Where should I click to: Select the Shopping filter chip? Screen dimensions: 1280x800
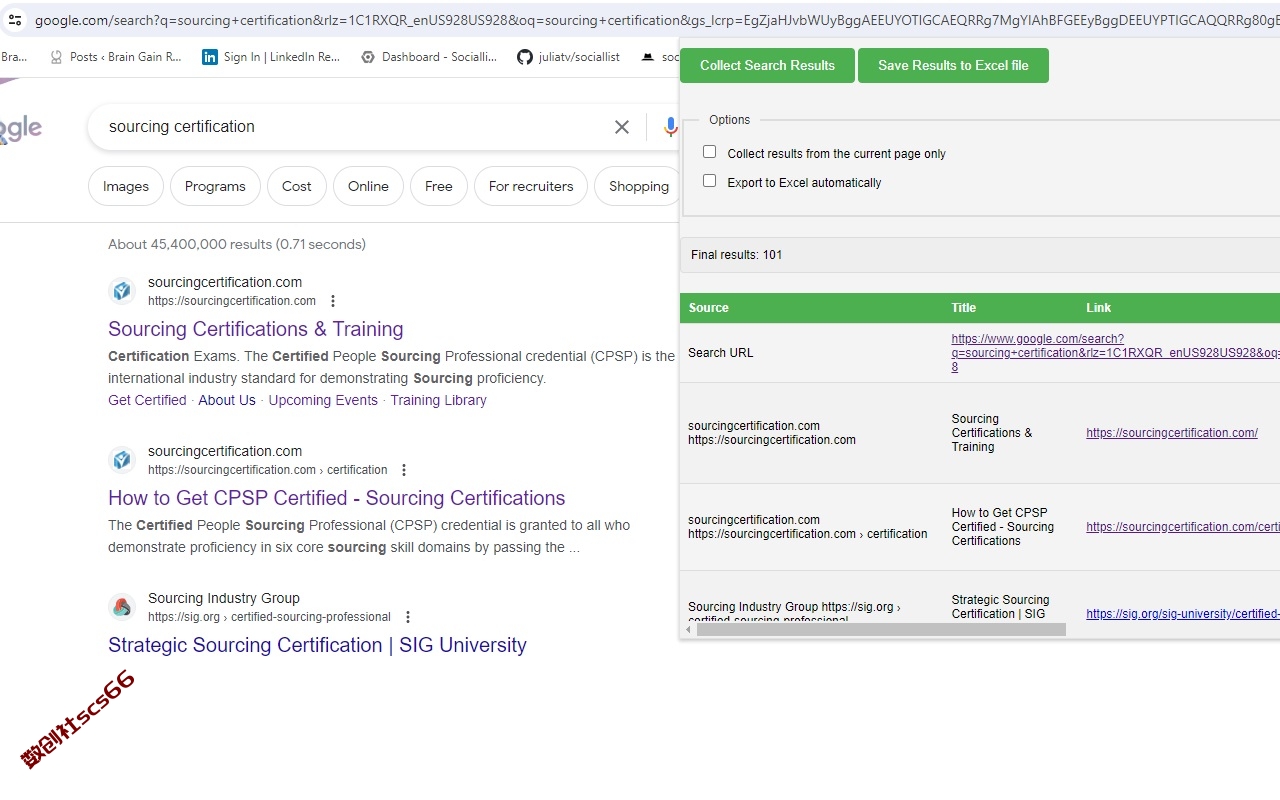coord(638,186)
